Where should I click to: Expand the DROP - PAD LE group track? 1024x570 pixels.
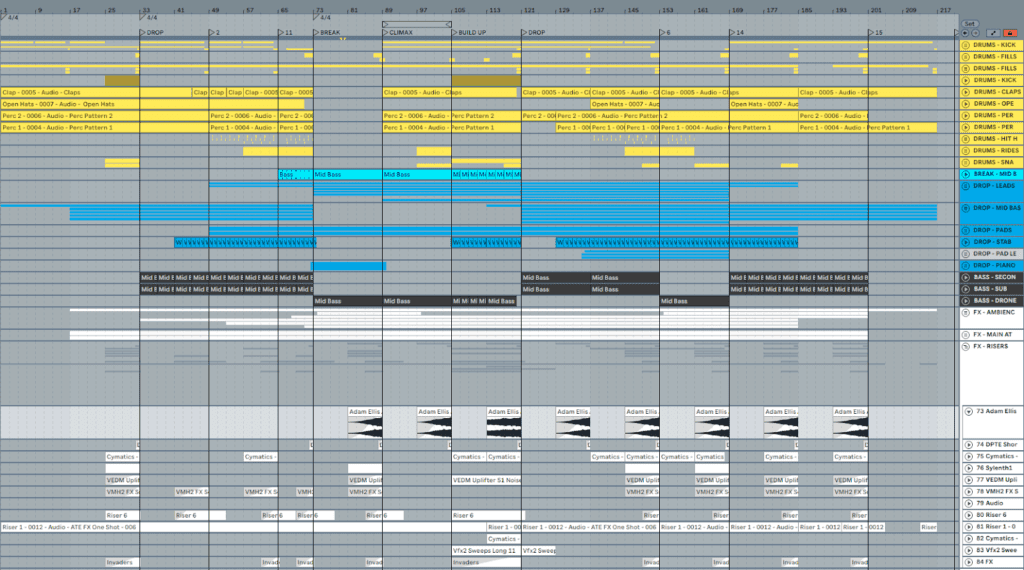(966, 254)
